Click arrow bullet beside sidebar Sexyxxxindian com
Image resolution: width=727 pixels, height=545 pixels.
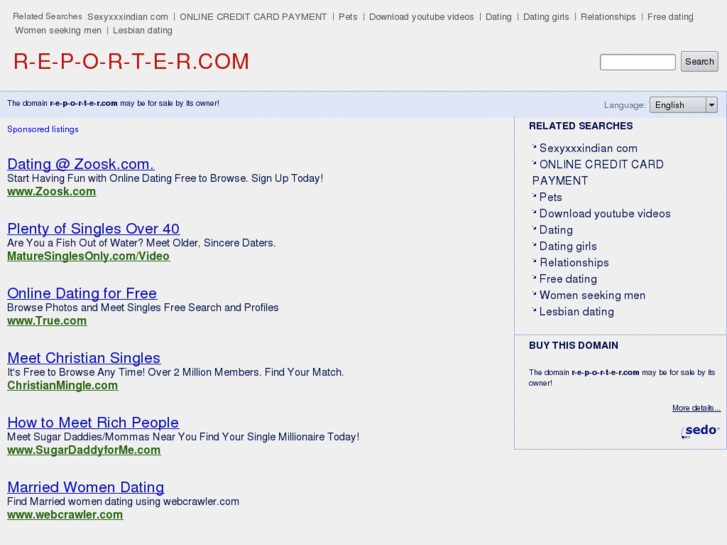click(534, 147)
